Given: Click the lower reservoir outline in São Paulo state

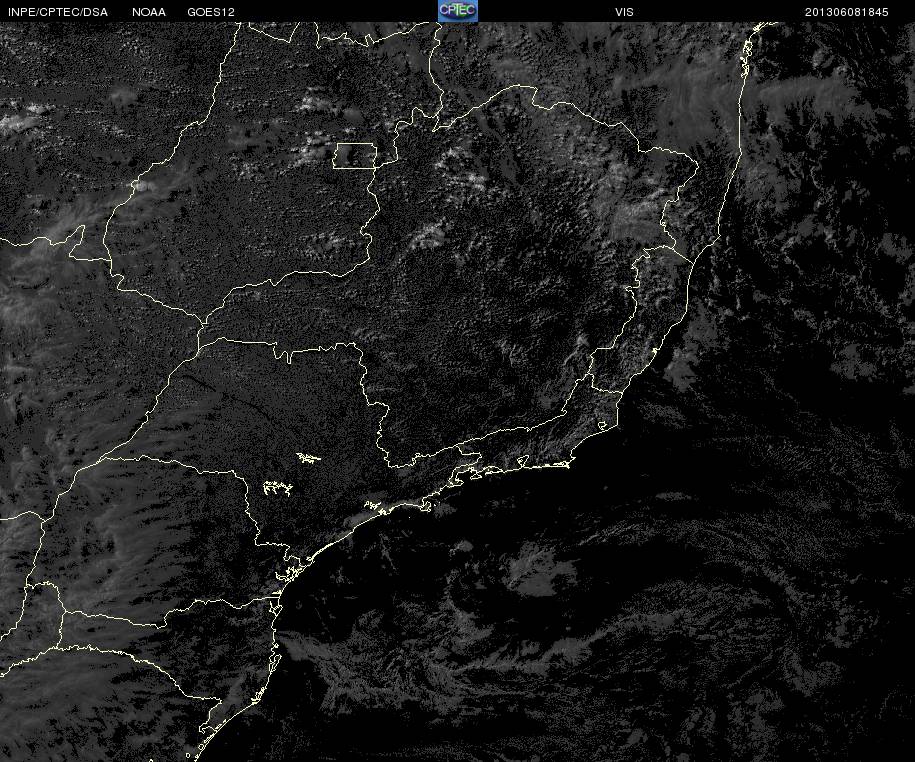Looking at the screenshot, I should click(x=277, y=488).
